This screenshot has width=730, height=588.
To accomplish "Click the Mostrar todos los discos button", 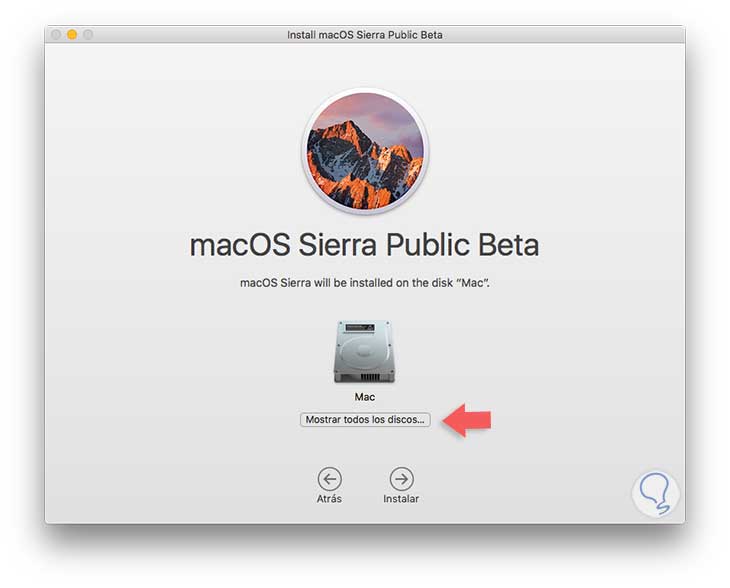I will tap(365, 419).
